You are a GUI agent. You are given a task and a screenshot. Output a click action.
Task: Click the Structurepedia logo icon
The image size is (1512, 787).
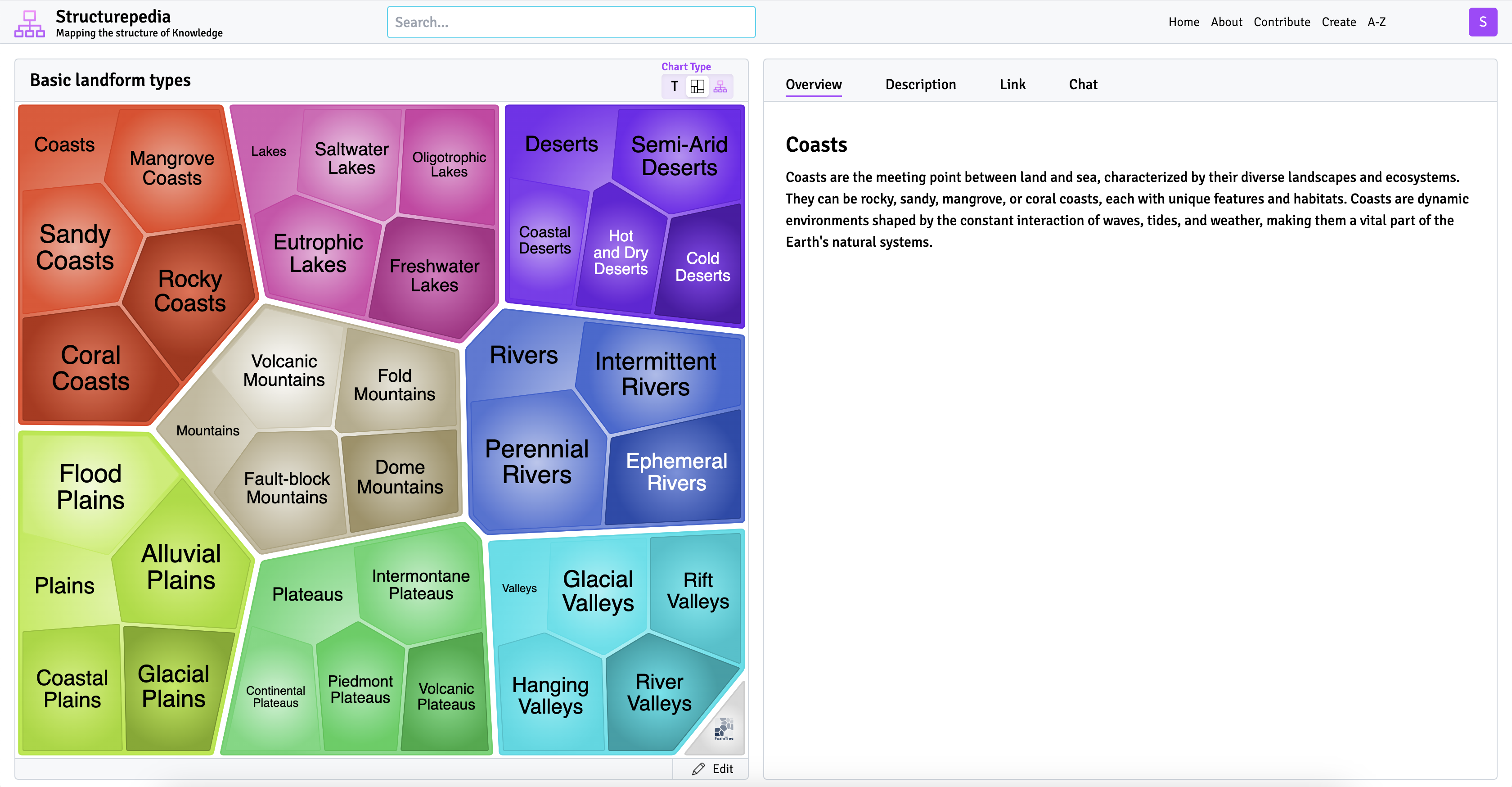point(29,23)
